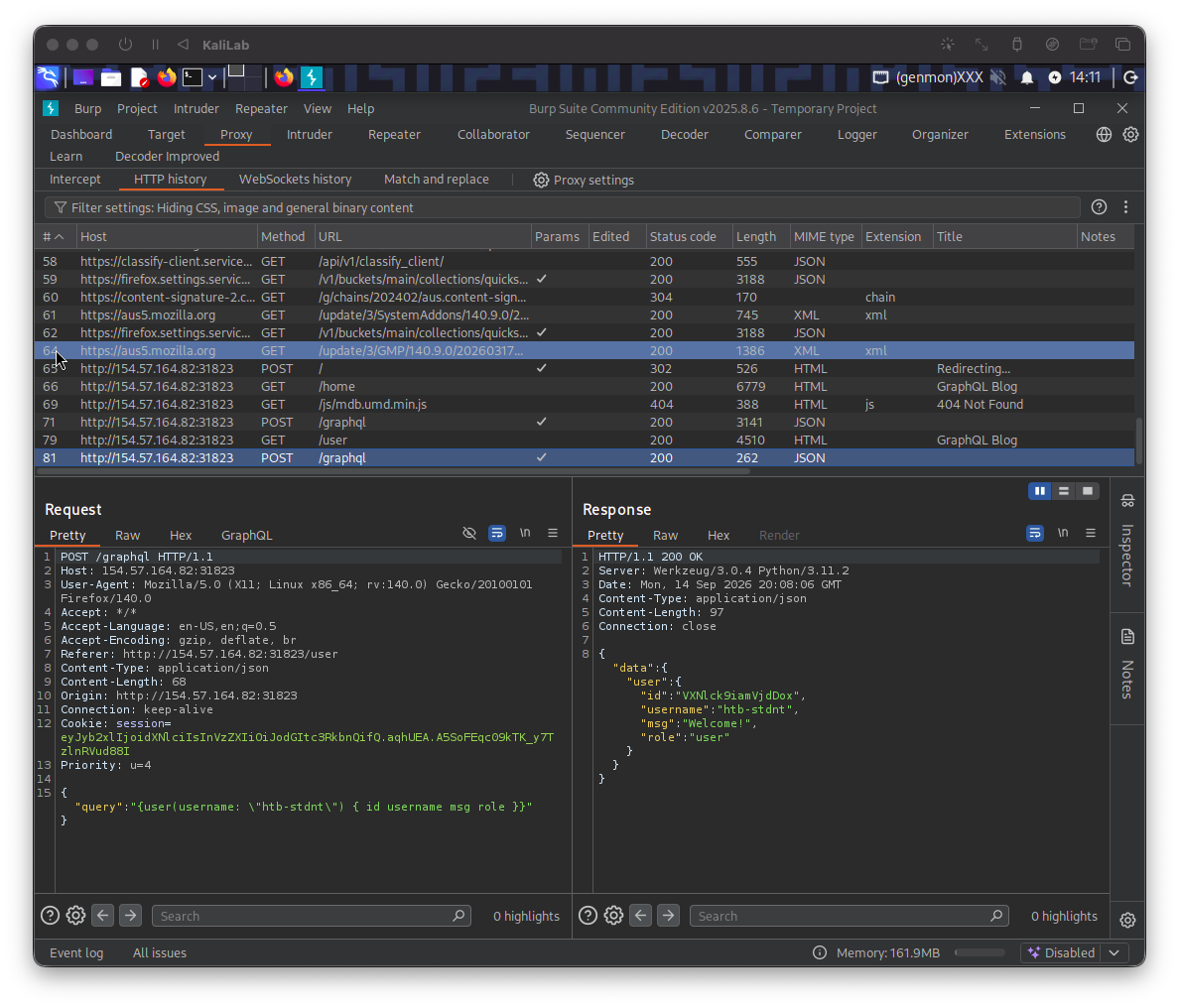This screenshot has height=1008, width=1179.
Task: Open the Notes side panel
Action: [x=1127, y=668]
